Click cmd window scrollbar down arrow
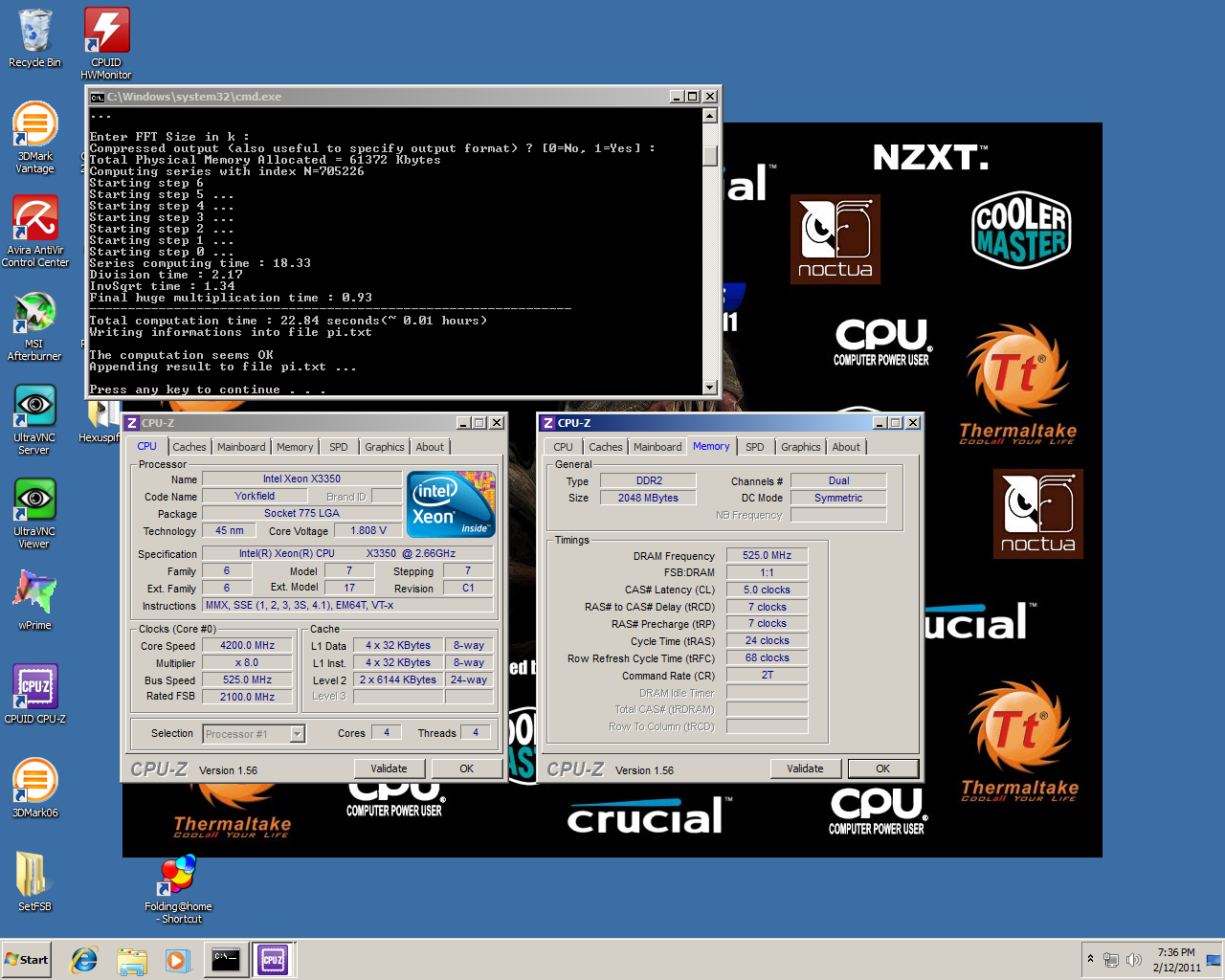This screenshot has height=980, width=1225. coord(710,388)
